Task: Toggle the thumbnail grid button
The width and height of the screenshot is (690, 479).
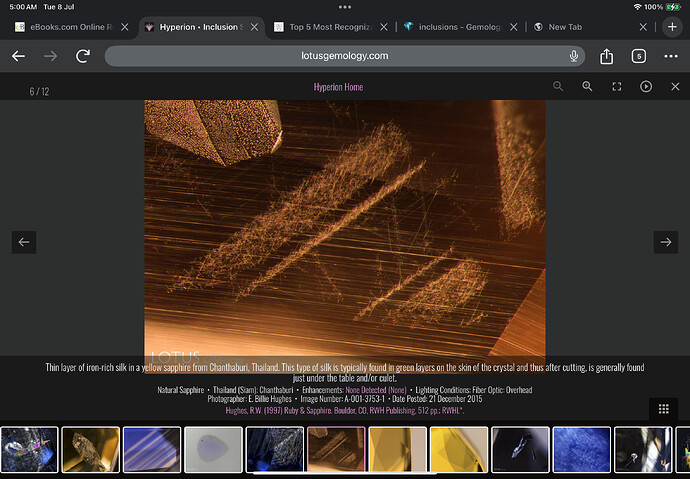Action: click(664, 409)
